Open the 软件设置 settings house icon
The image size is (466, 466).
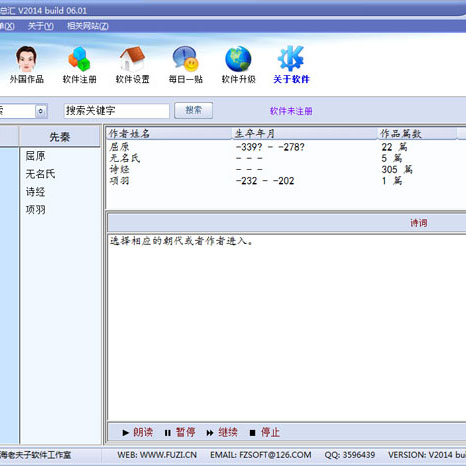coord(132,65)
